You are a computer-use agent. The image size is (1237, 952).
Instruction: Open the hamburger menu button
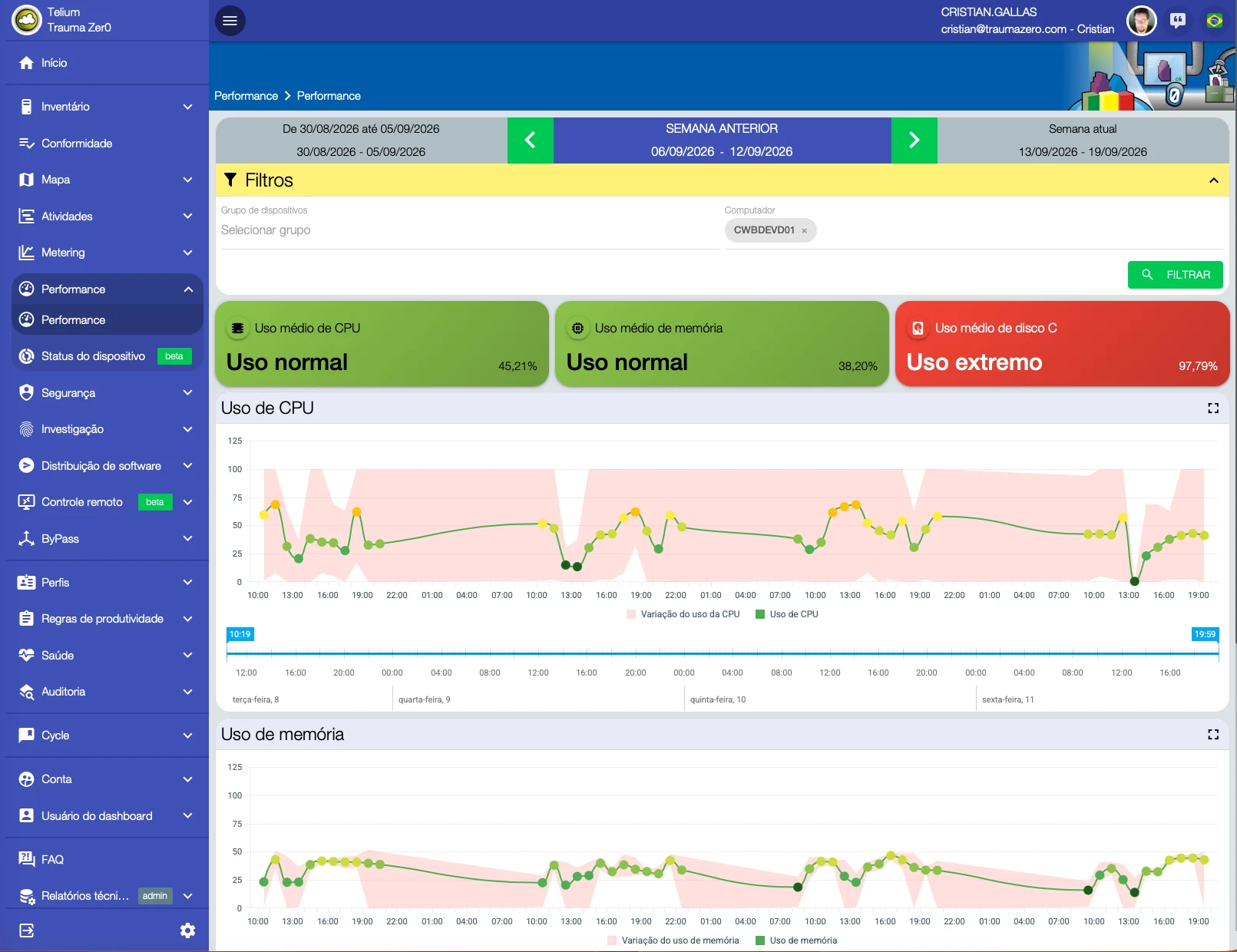[230, 21]
